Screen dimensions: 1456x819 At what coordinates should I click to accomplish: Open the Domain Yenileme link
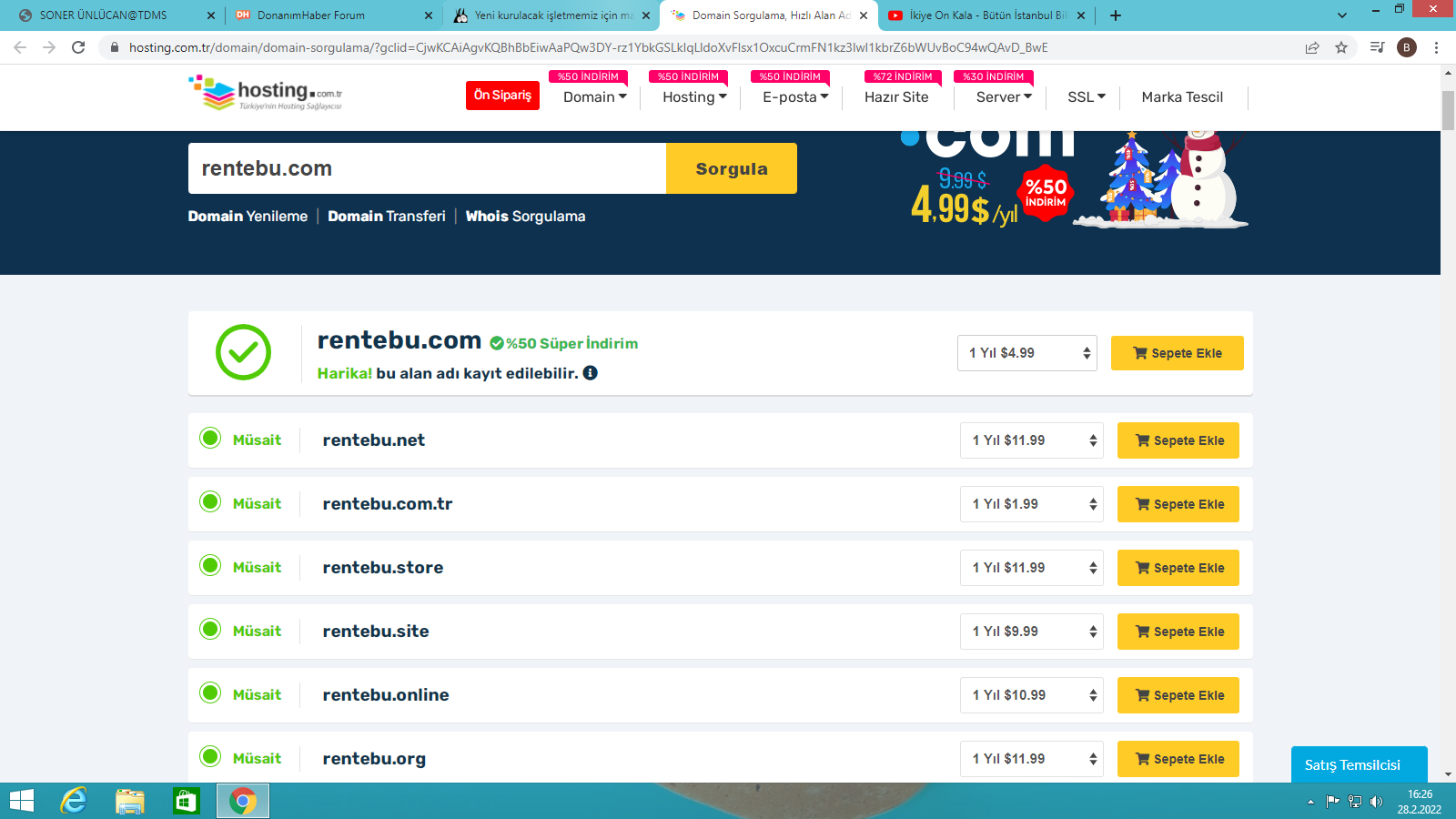248,217
